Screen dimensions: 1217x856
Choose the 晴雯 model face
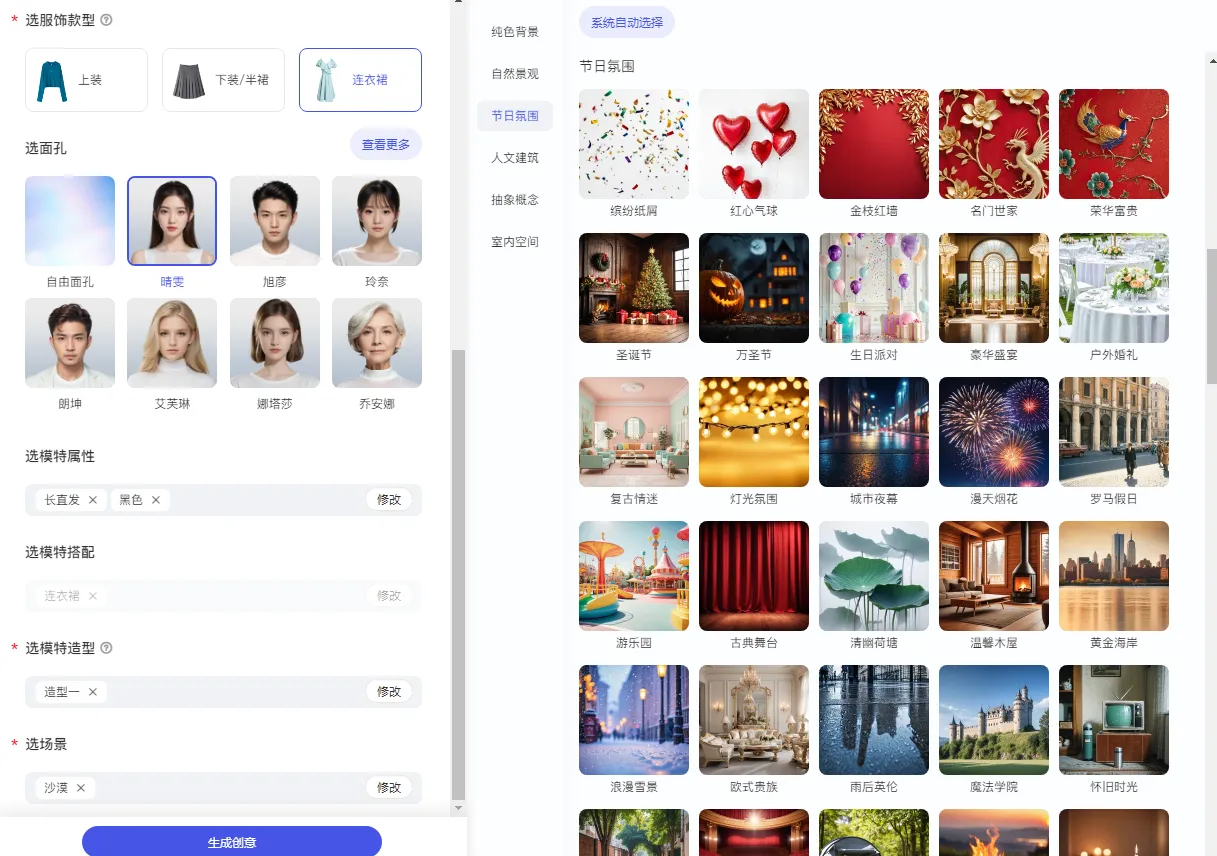pos(172,221)
